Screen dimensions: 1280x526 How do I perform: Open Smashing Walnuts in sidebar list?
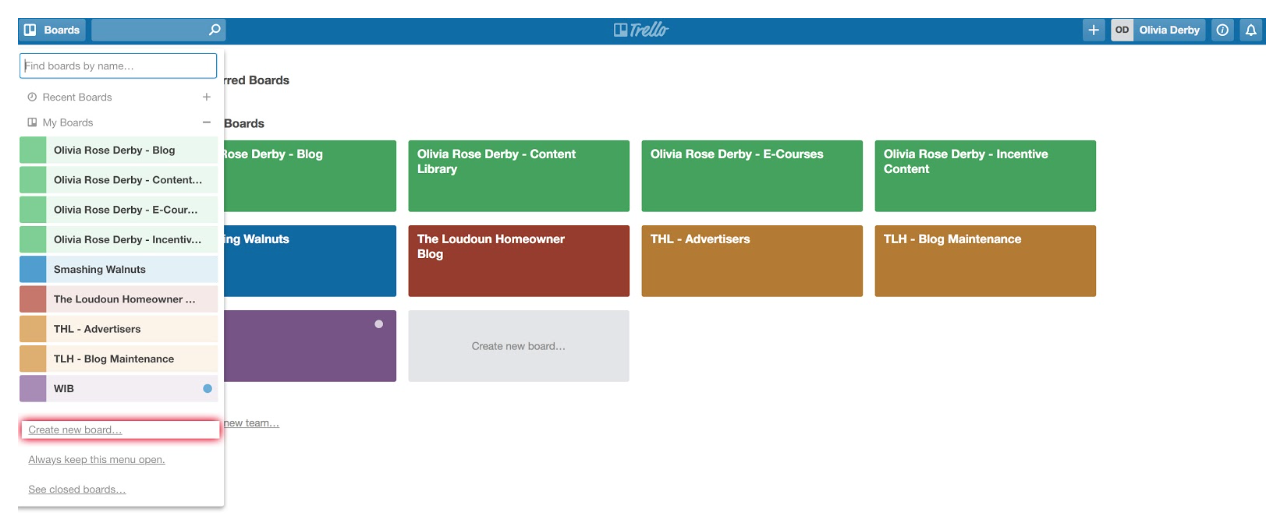point(118,269)
